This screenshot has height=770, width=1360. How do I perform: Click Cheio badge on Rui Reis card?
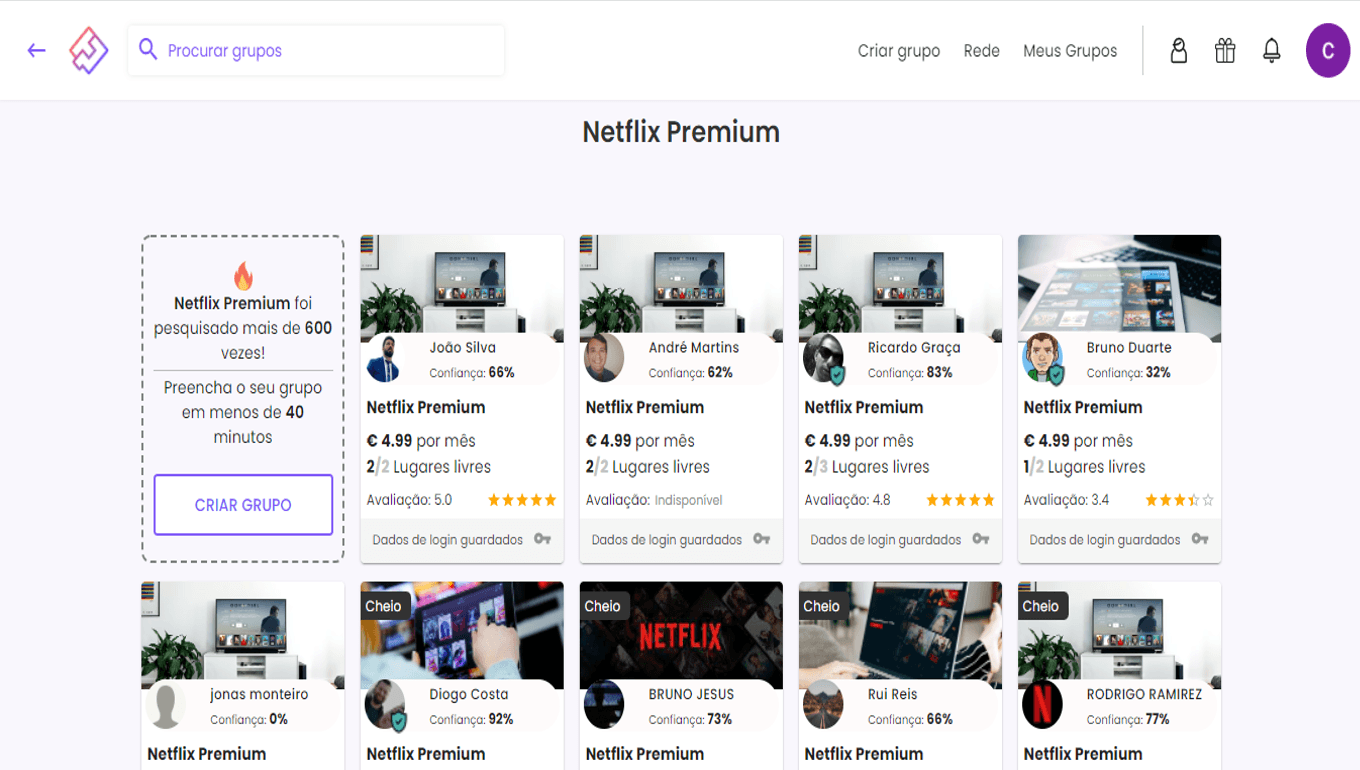[822, 606]
